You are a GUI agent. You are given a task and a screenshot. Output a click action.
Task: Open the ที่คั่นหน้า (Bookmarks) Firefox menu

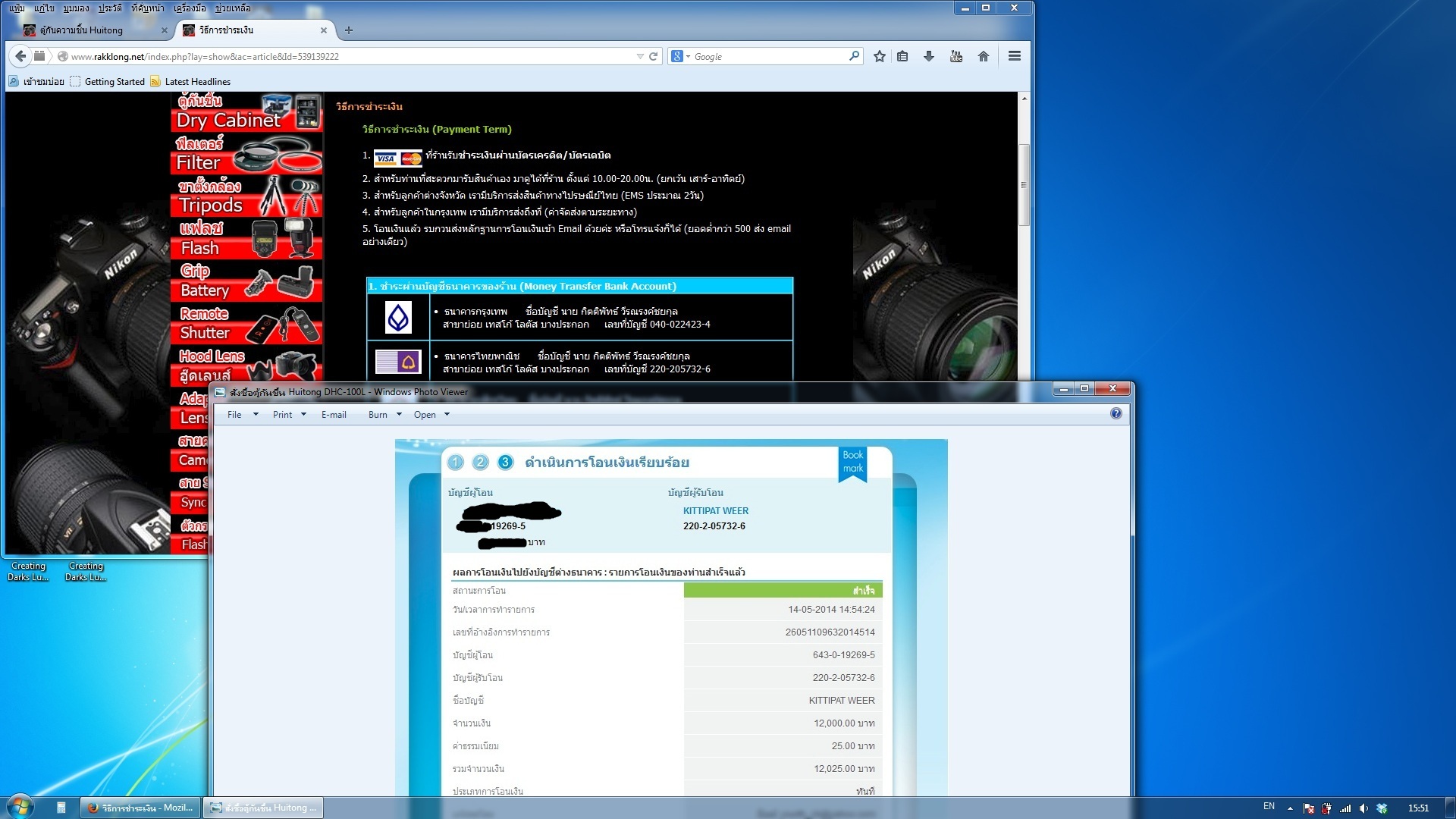[147, 8]
